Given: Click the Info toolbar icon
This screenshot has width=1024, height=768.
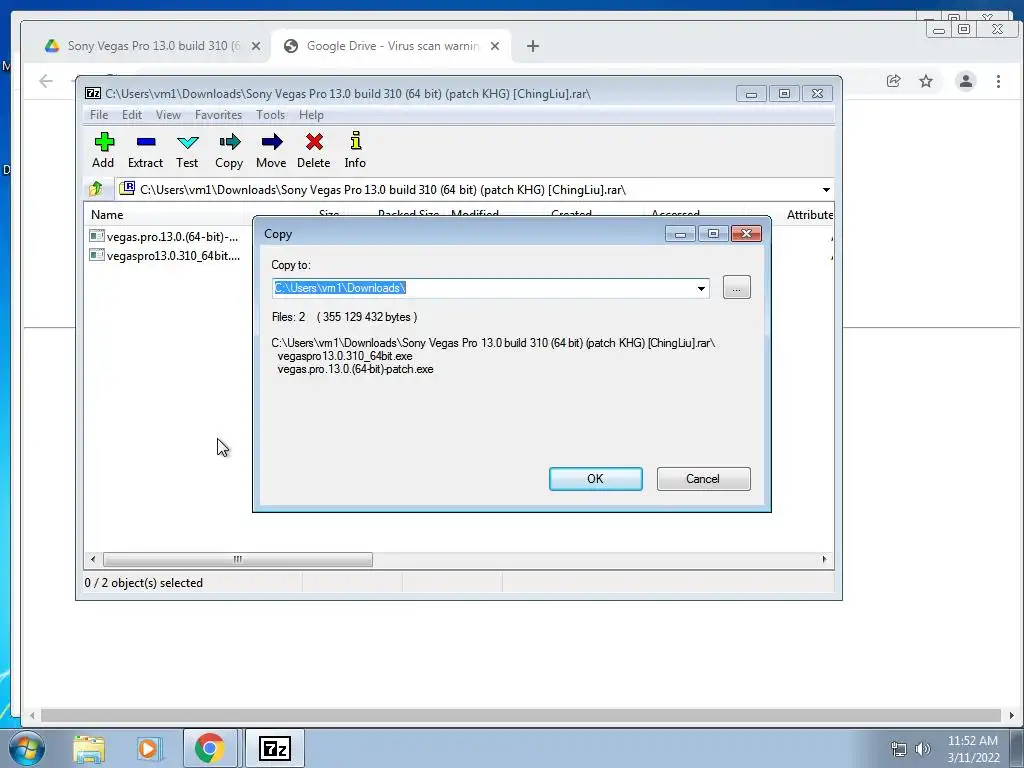Looking at the screenshot, I should [355, 150].
